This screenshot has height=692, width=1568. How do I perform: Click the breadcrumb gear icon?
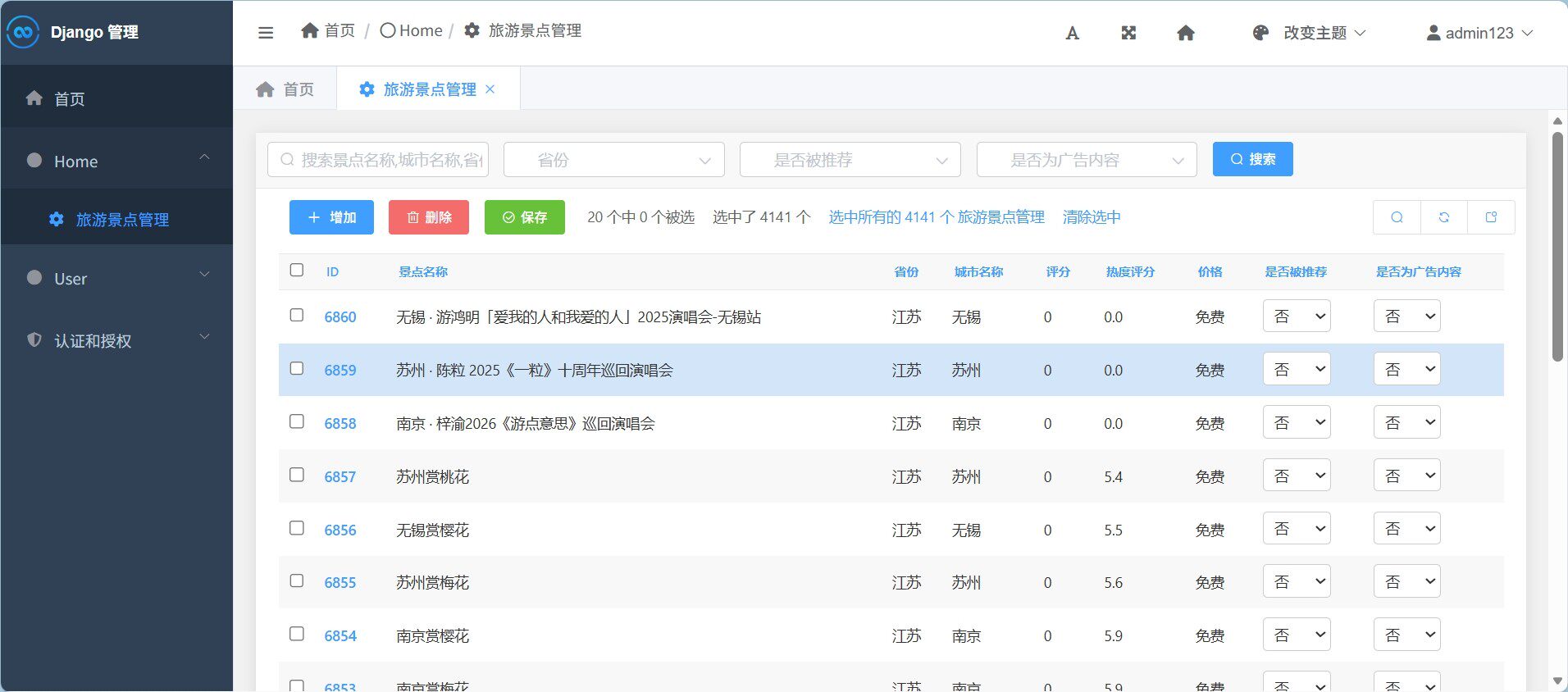click(472, 30)
